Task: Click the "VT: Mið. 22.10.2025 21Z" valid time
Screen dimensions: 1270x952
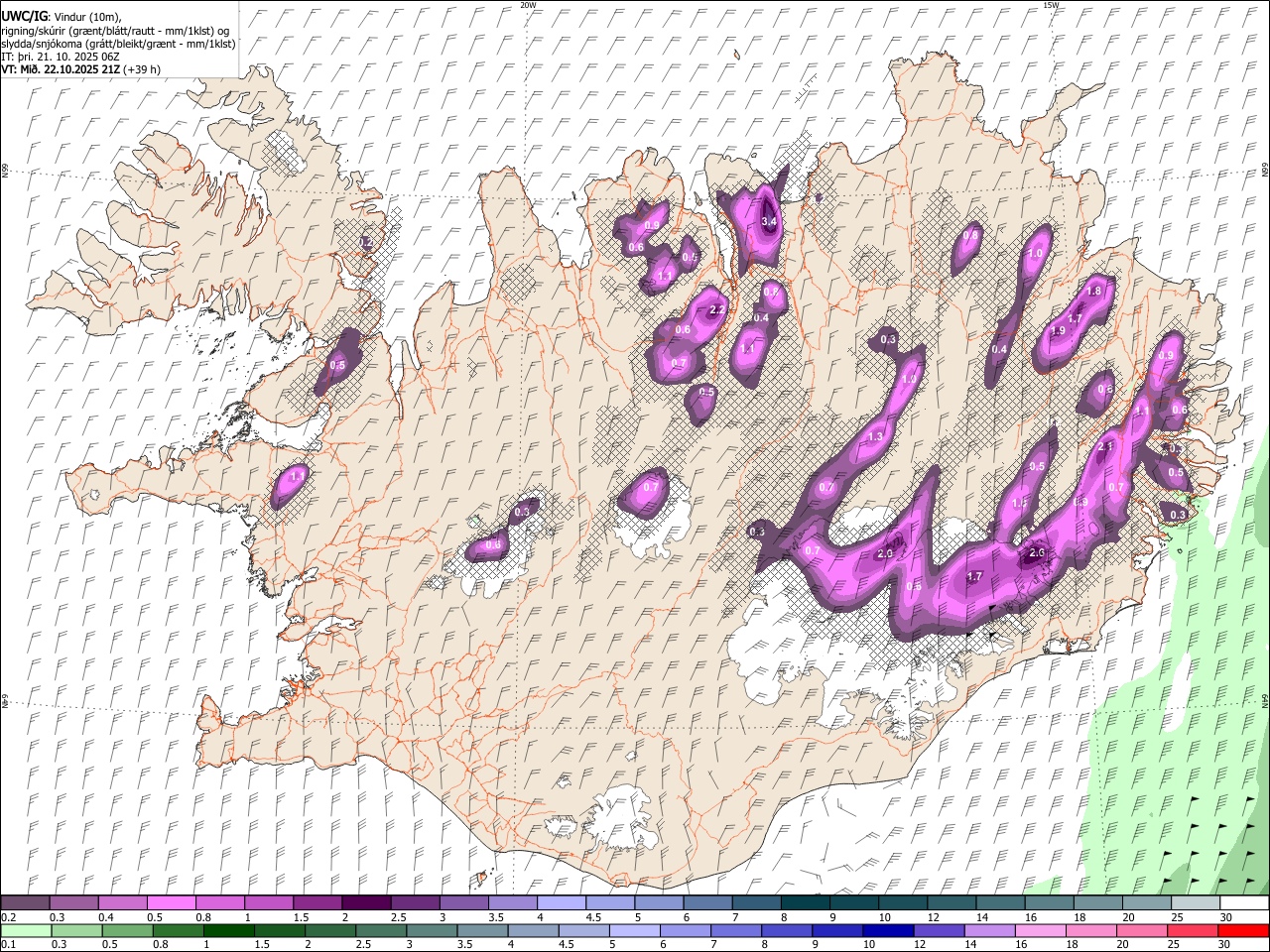Action: tap(62, 69)
